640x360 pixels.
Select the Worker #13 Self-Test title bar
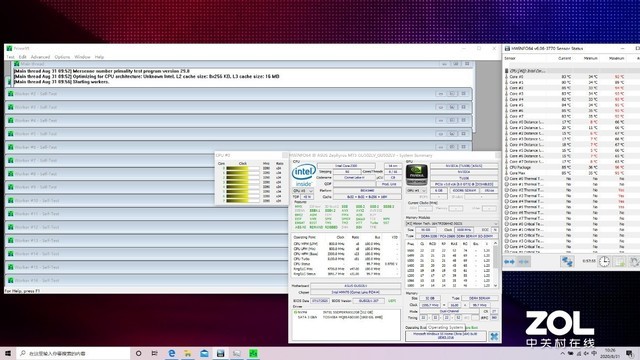pos(147,240)
